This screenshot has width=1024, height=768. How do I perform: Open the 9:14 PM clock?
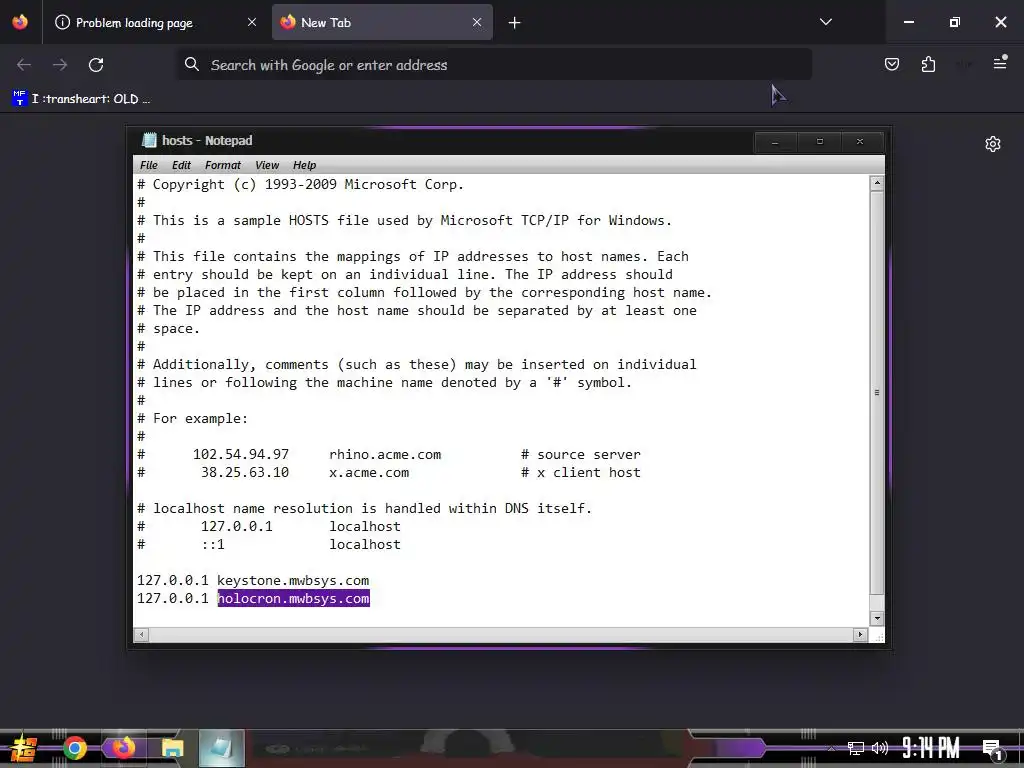pyautogui.click(x=931, y=748)
